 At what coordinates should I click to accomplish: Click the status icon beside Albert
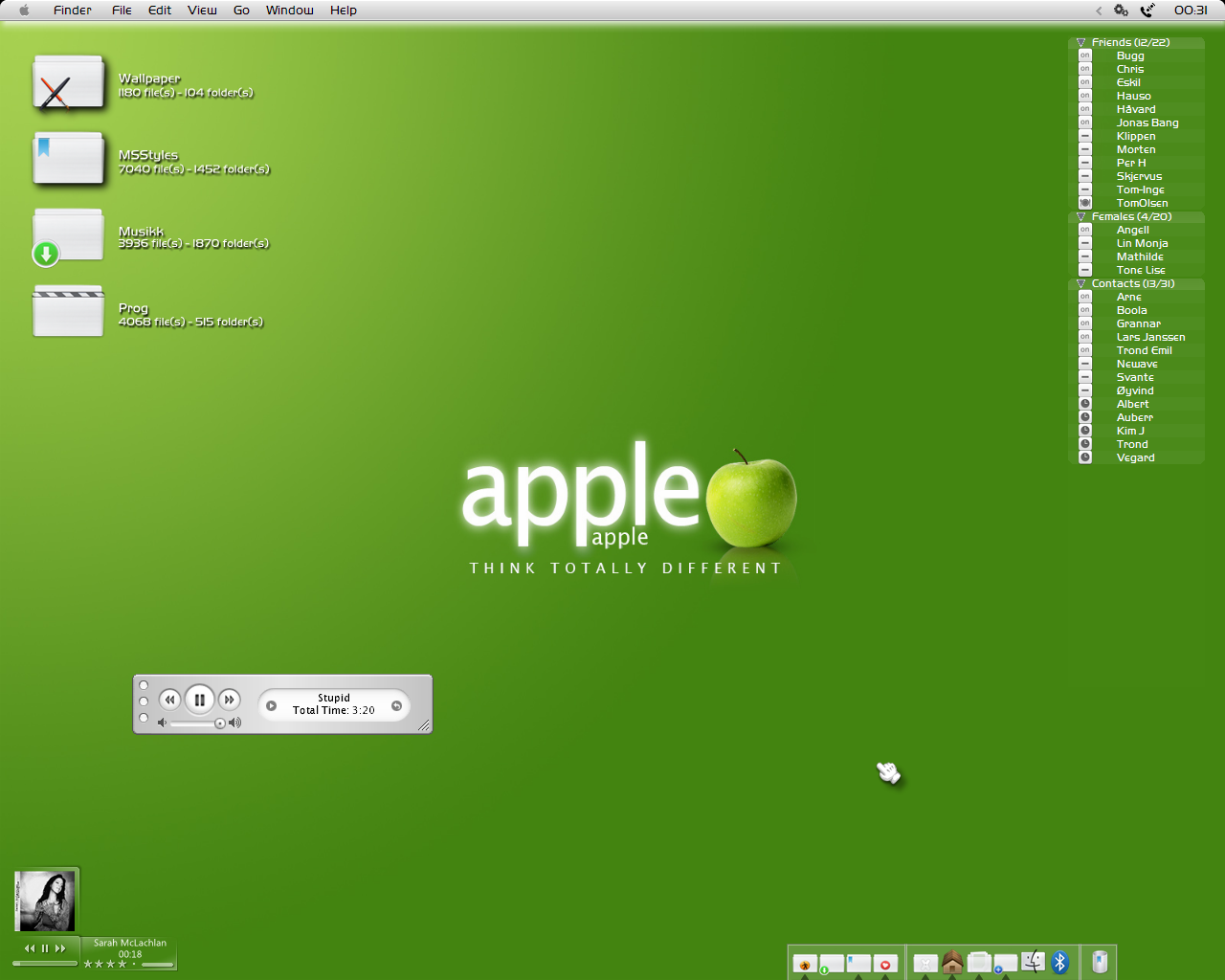1085,404
